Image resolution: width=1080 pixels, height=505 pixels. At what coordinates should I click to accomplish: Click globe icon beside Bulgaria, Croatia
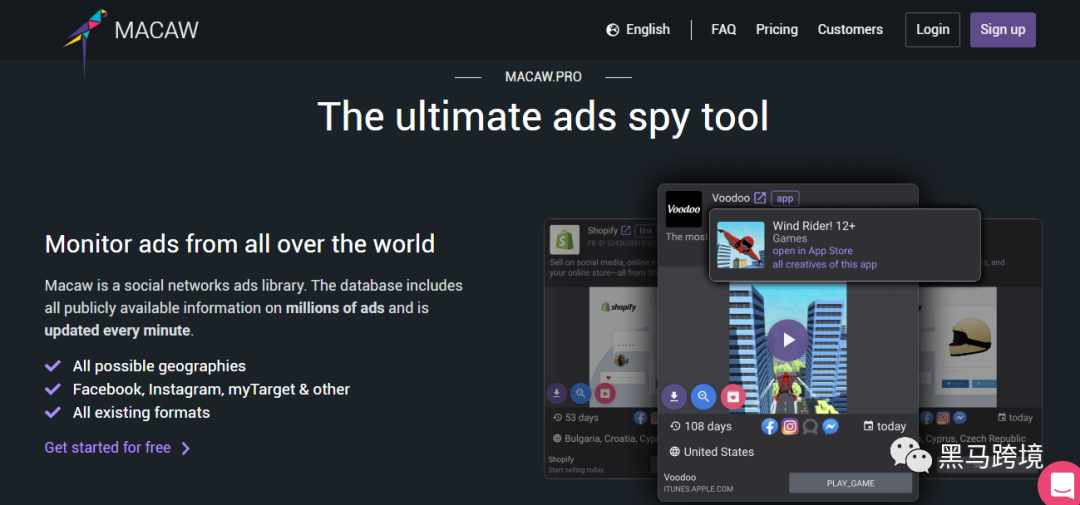(557, 438)
